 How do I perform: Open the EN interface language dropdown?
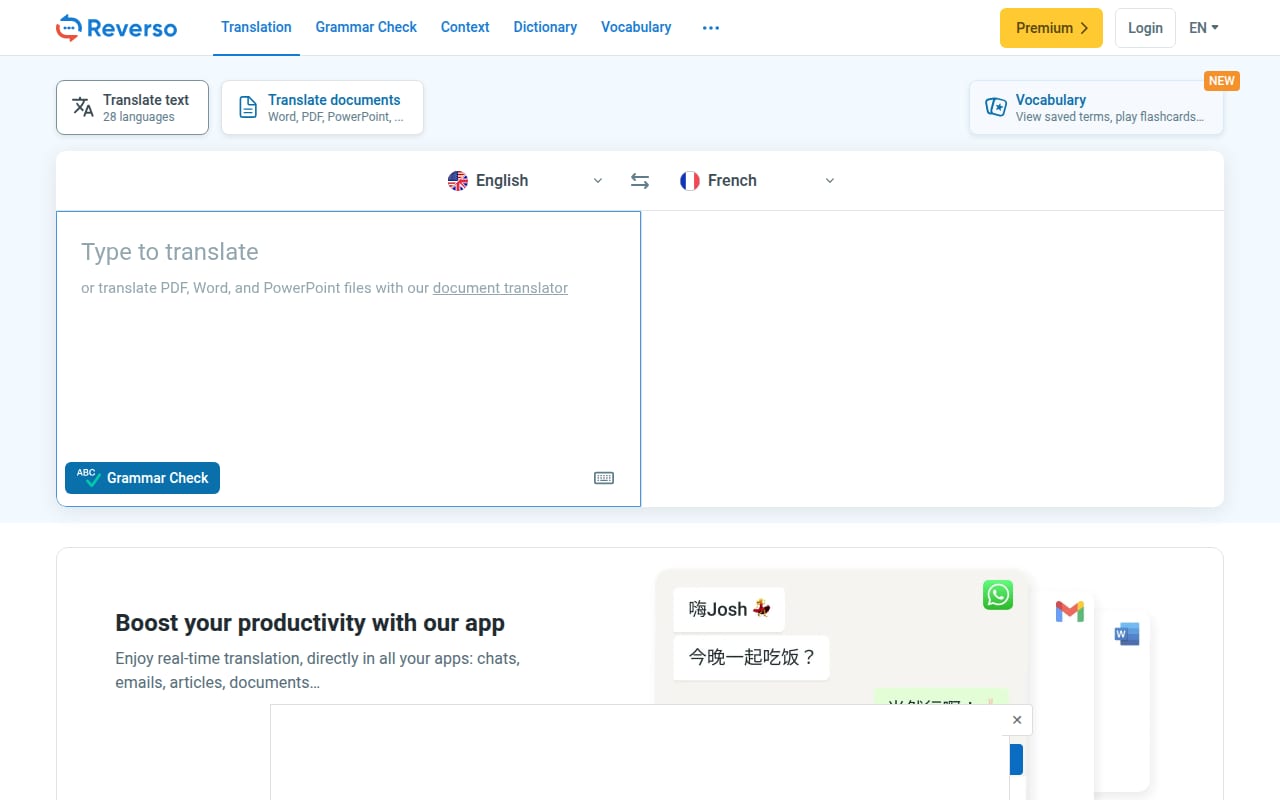click(1204, 28)
